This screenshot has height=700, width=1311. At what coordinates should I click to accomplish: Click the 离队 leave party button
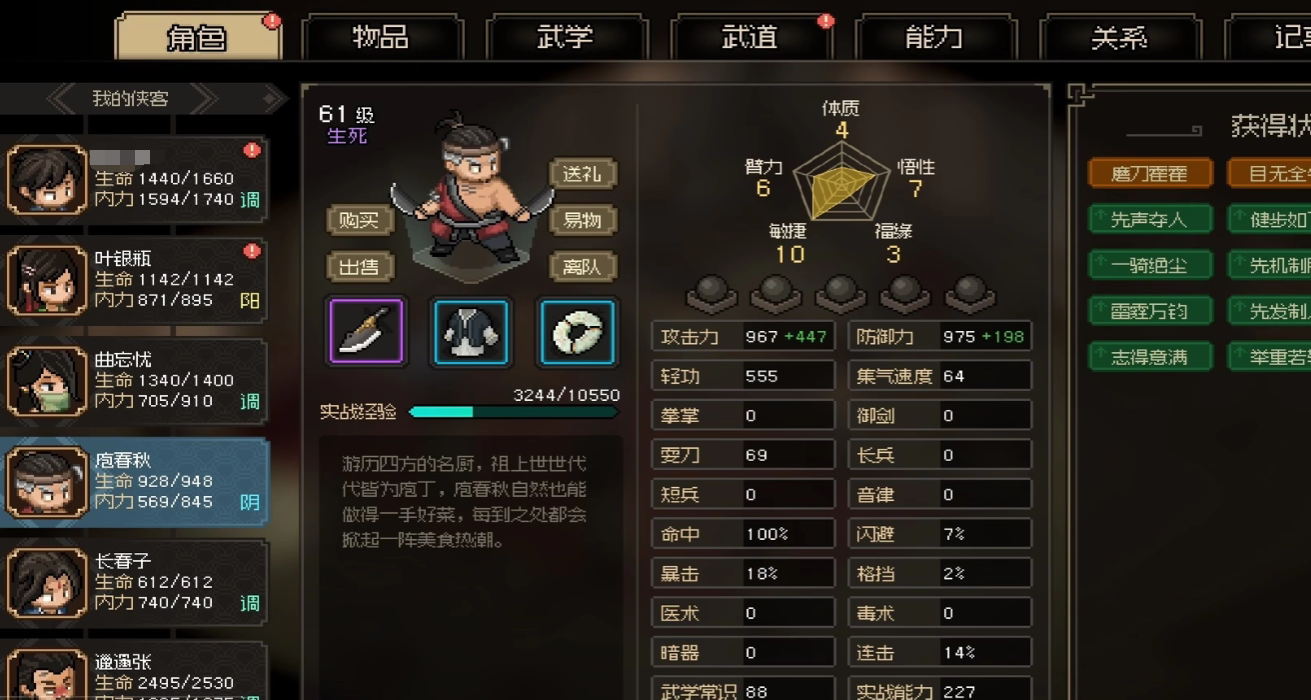[583, 267]
